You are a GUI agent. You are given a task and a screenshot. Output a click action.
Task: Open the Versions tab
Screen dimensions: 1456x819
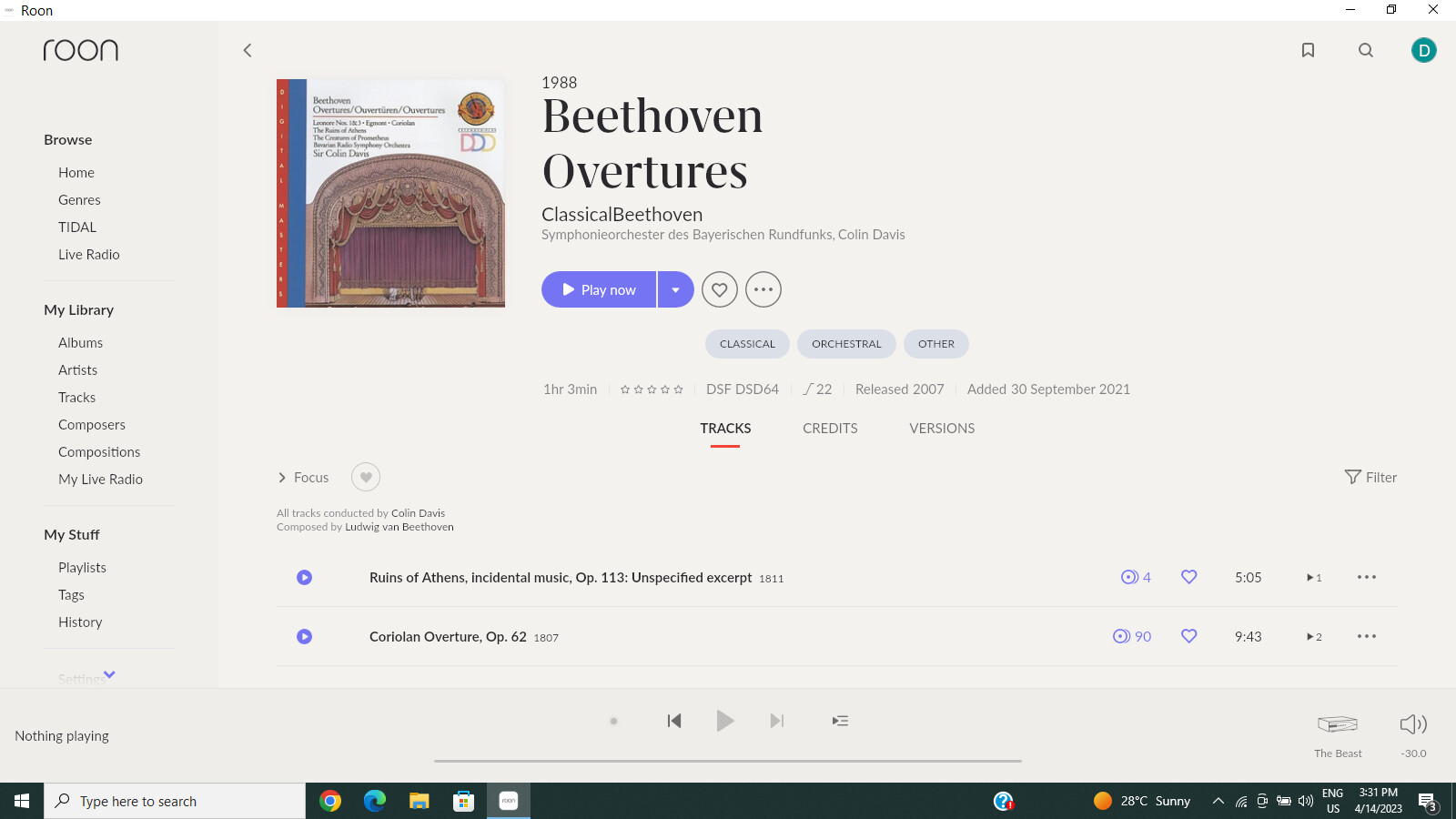pyautogui.click(x=942, y=428)
